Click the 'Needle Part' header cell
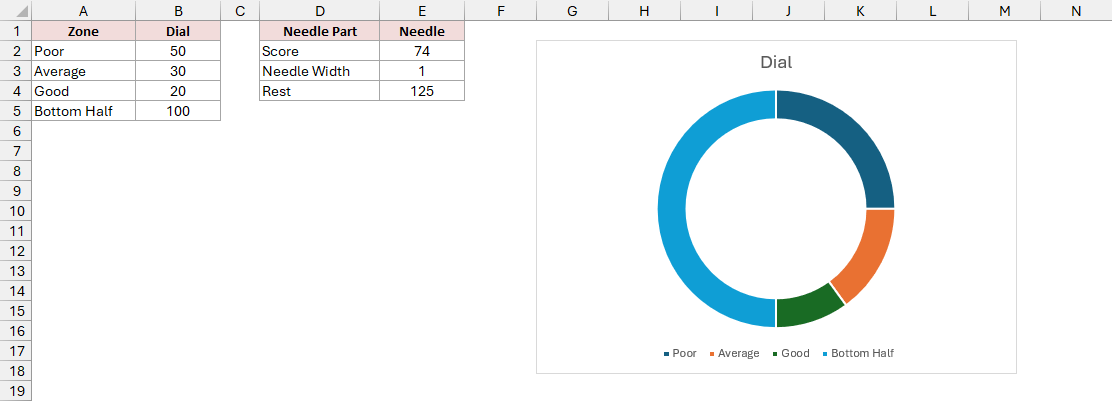Viewport: 1112px width, 401px height. [x=319, y=31]
